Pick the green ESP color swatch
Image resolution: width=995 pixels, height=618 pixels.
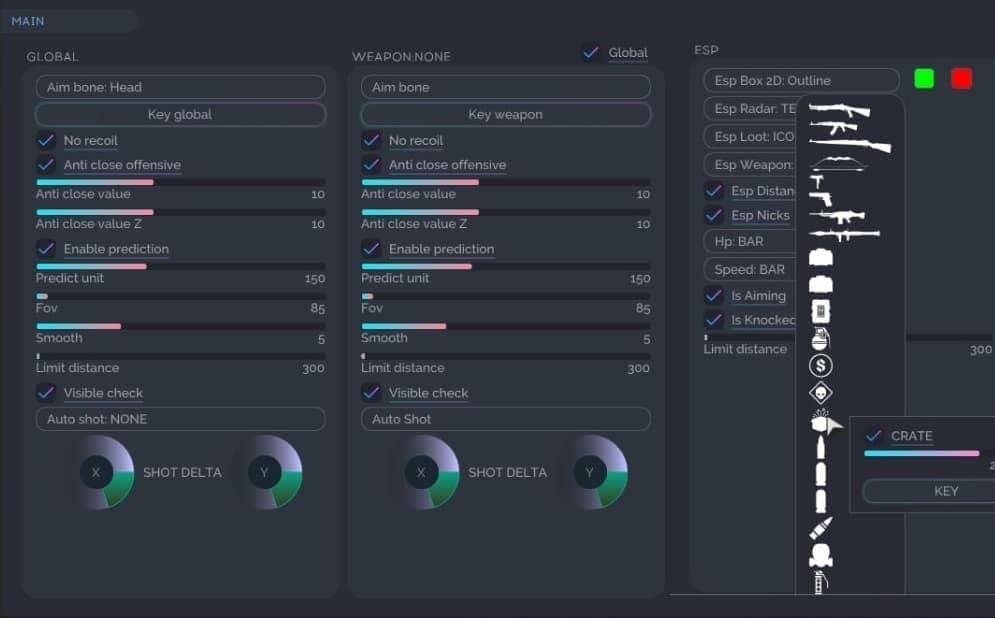tap(924, 78)
